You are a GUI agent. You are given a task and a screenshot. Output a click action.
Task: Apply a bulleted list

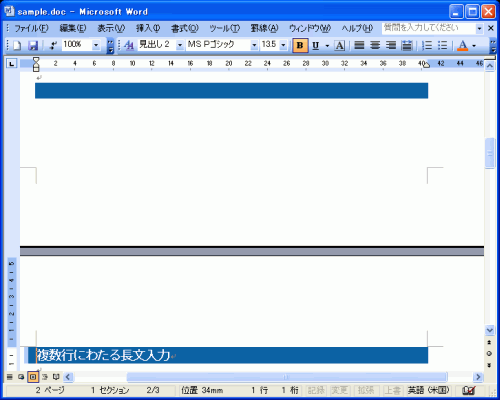pos(442,45)
